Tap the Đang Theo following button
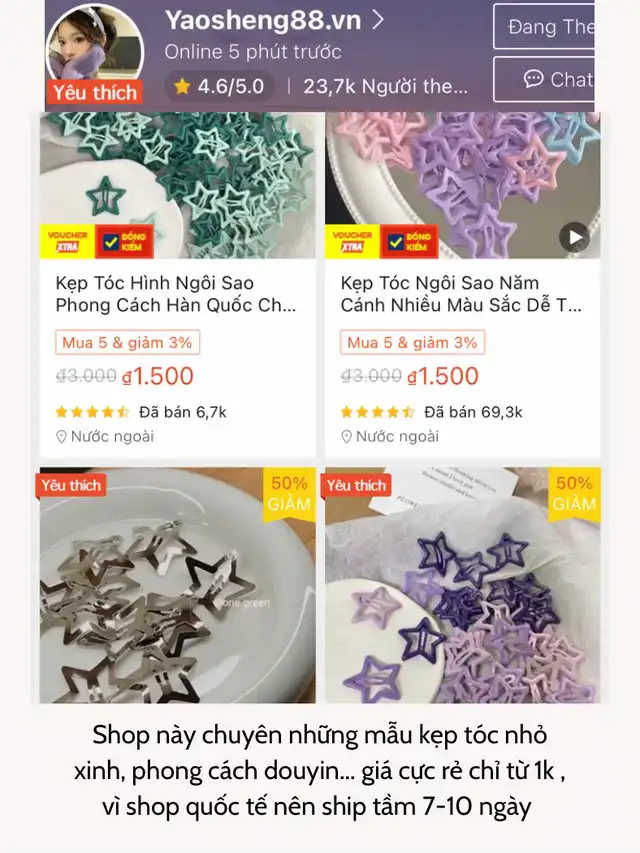 coord(544,27)
